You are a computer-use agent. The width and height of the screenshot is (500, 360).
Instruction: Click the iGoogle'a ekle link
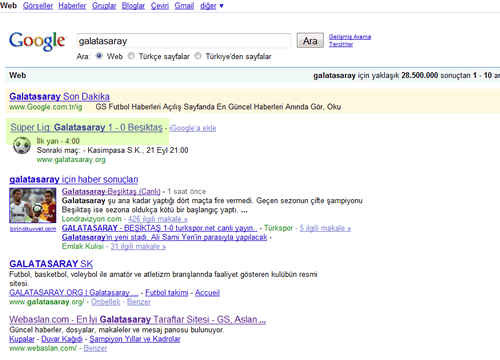click(193, 128)
